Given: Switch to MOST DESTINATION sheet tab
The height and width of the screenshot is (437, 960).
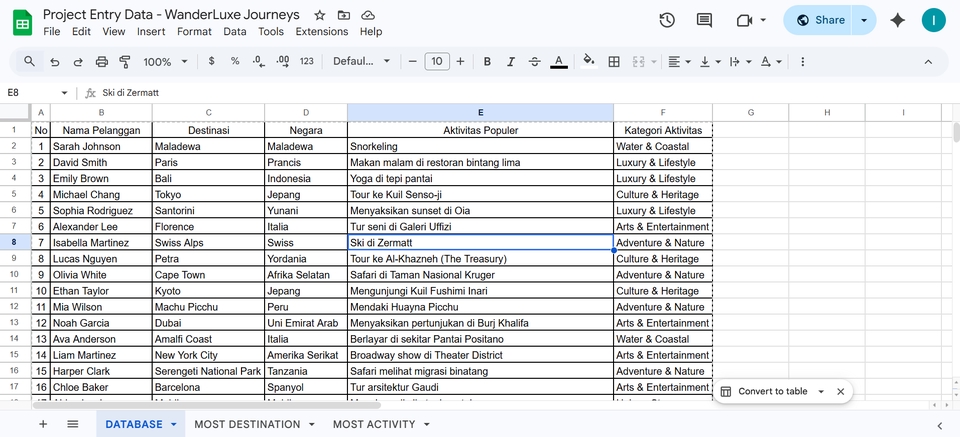Looking at the screenshot, I should pyautogui.click(x=247, y=424).
